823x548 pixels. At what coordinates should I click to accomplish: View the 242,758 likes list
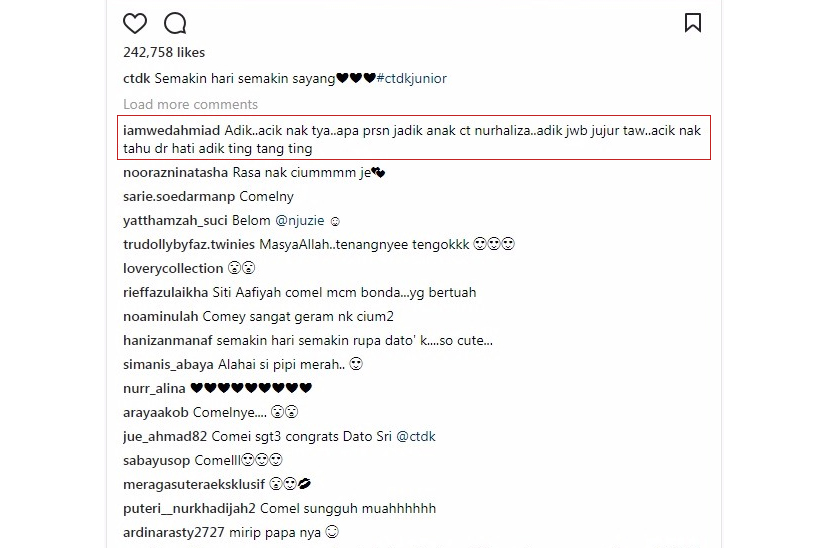[164, 52]
